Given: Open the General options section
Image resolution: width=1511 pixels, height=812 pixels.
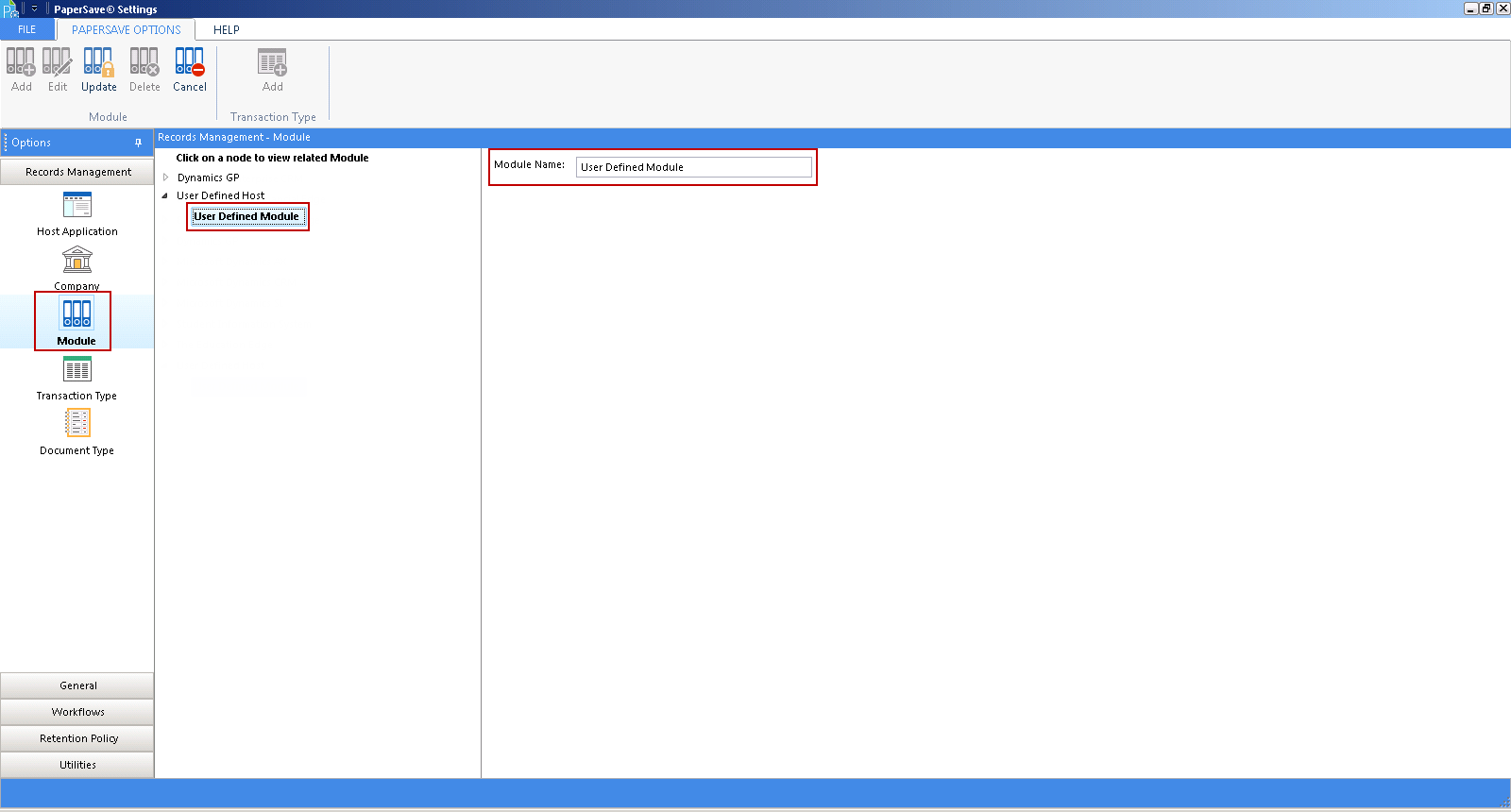Looking at the screenshot, I should point(77,685).
